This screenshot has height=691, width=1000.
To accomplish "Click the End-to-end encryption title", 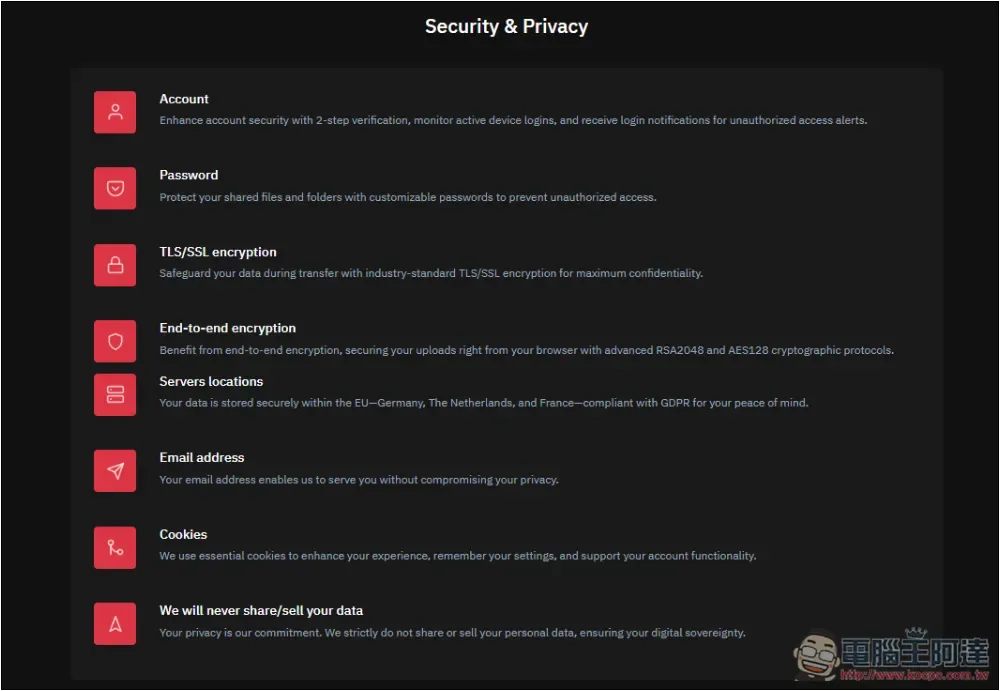I will [x=228, y=328].
